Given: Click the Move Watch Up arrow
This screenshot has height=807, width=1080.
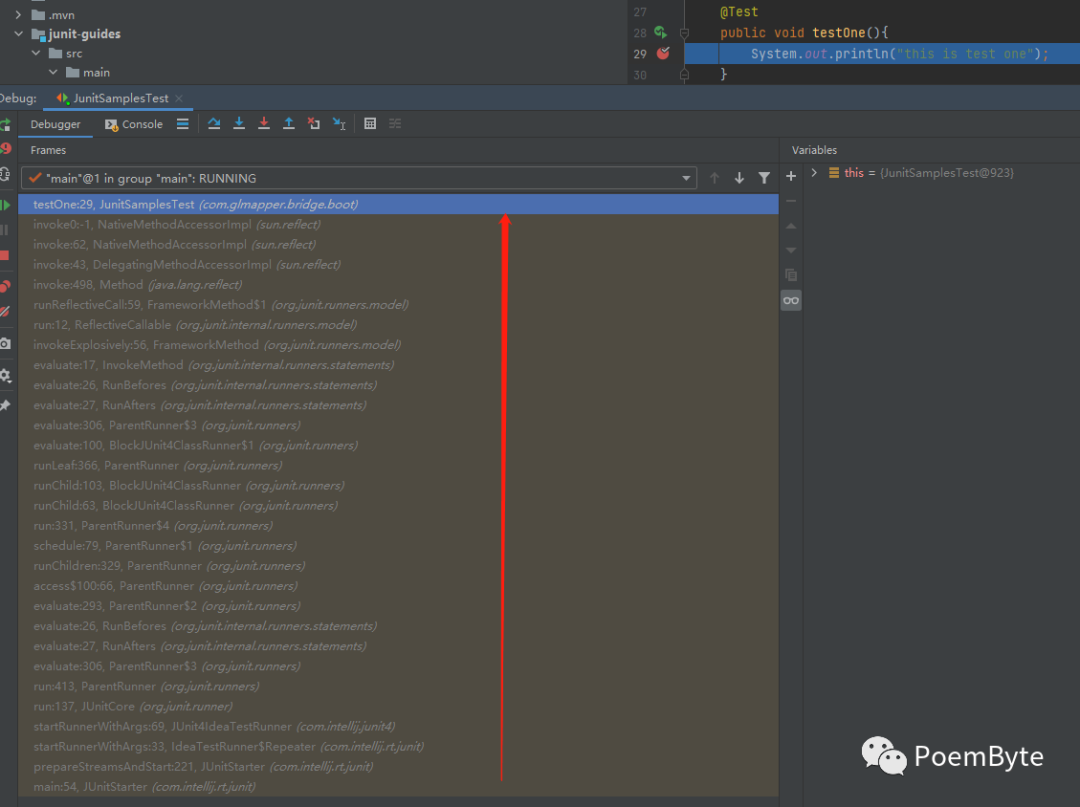Looking at the screenshot, I should point(791,226).
